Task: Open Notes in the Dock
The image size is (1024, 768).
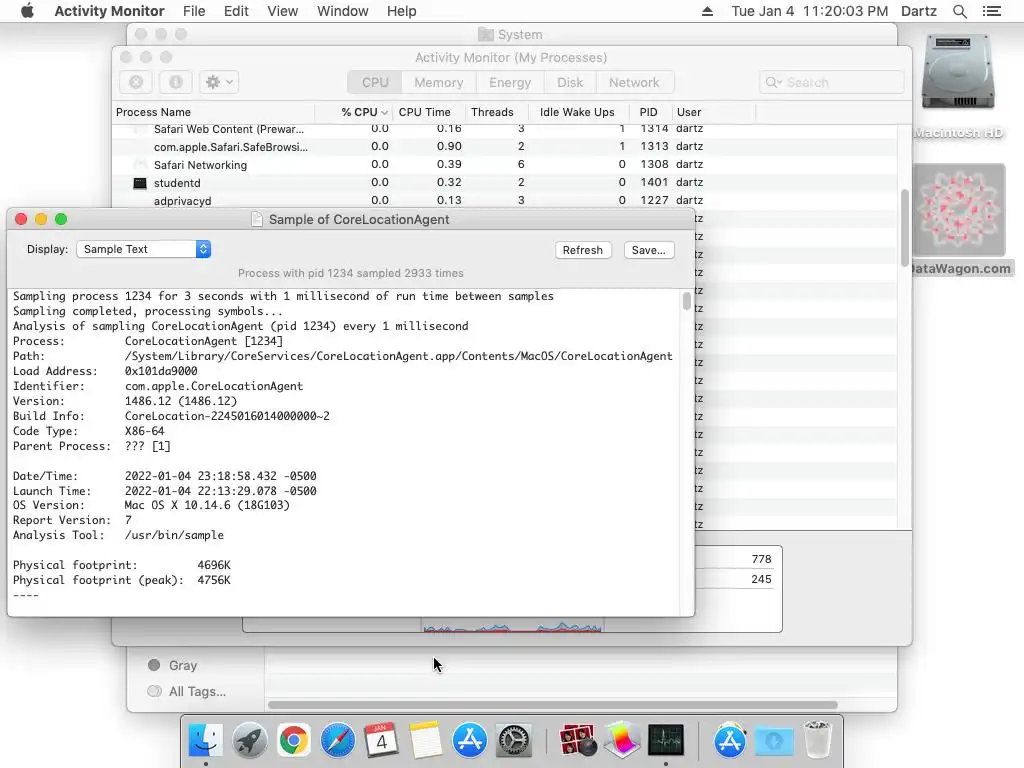Action: 425,740
